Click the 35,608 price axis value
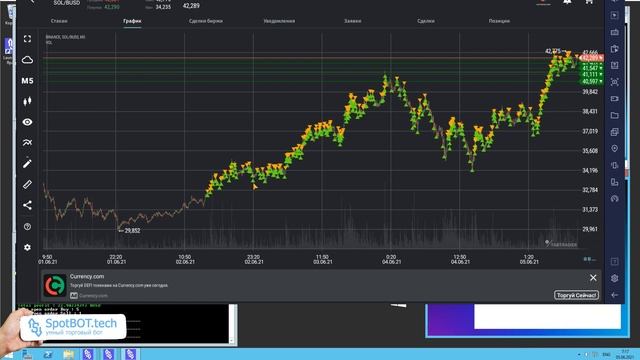 coord(590,151)
